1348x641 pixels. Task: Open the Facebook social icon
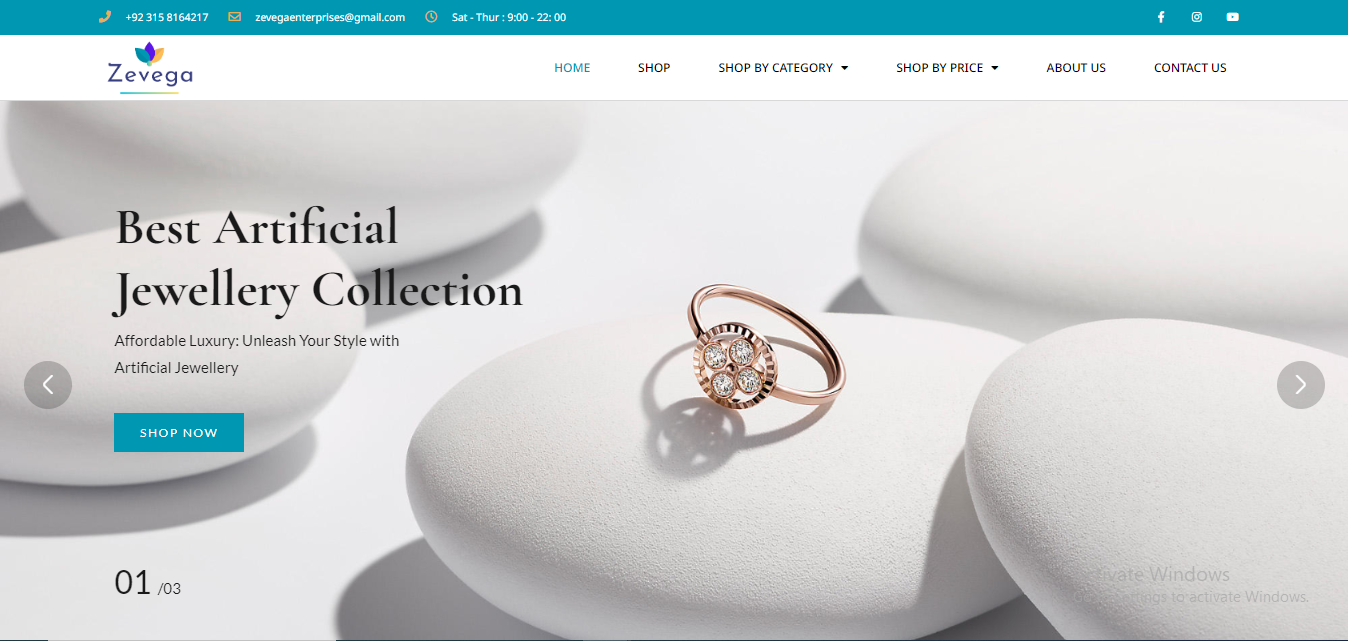click(x=1161, y=17)
